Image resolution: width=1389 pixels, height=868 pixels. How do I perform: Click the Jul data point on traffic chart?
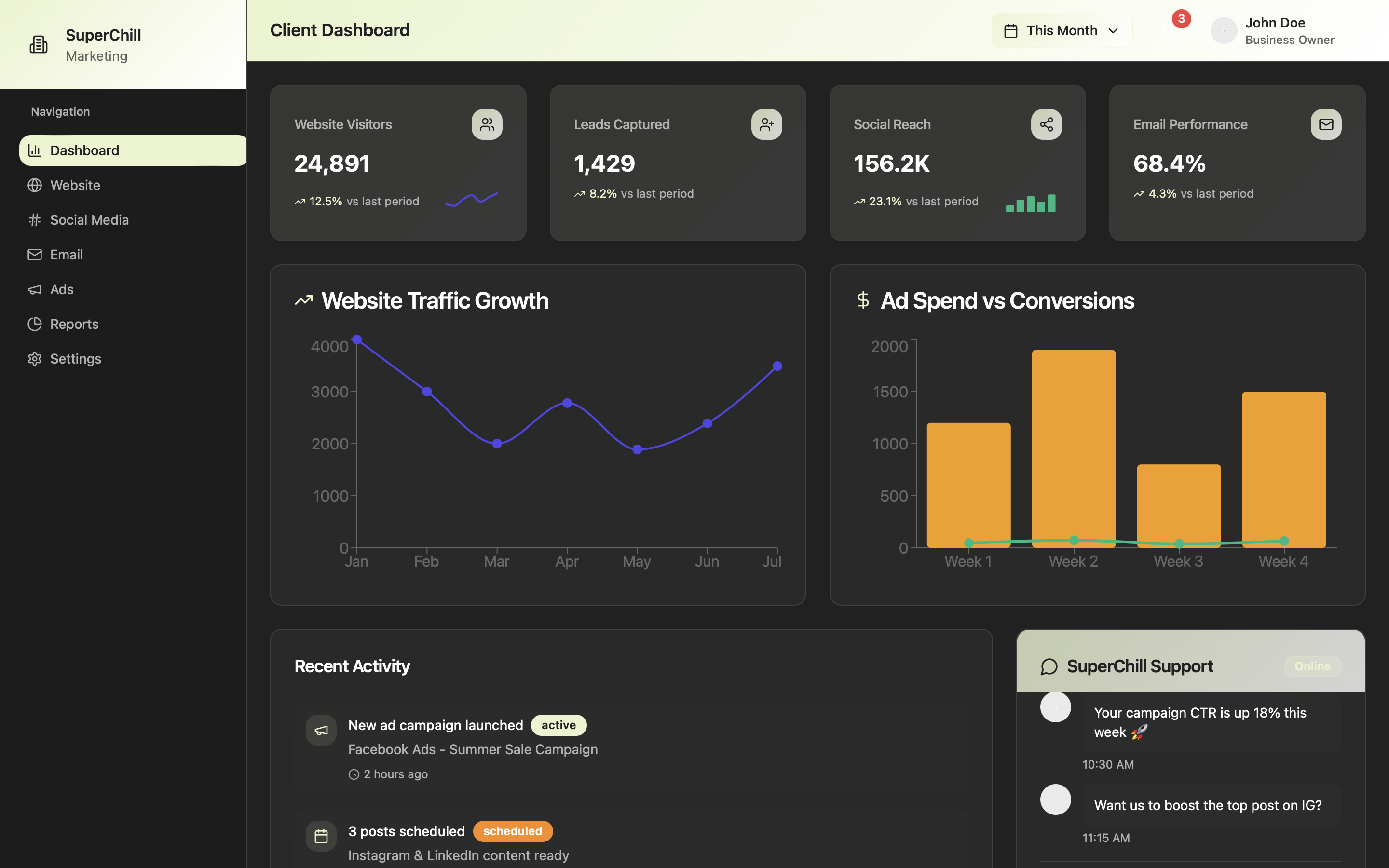(x=777, y=366)
